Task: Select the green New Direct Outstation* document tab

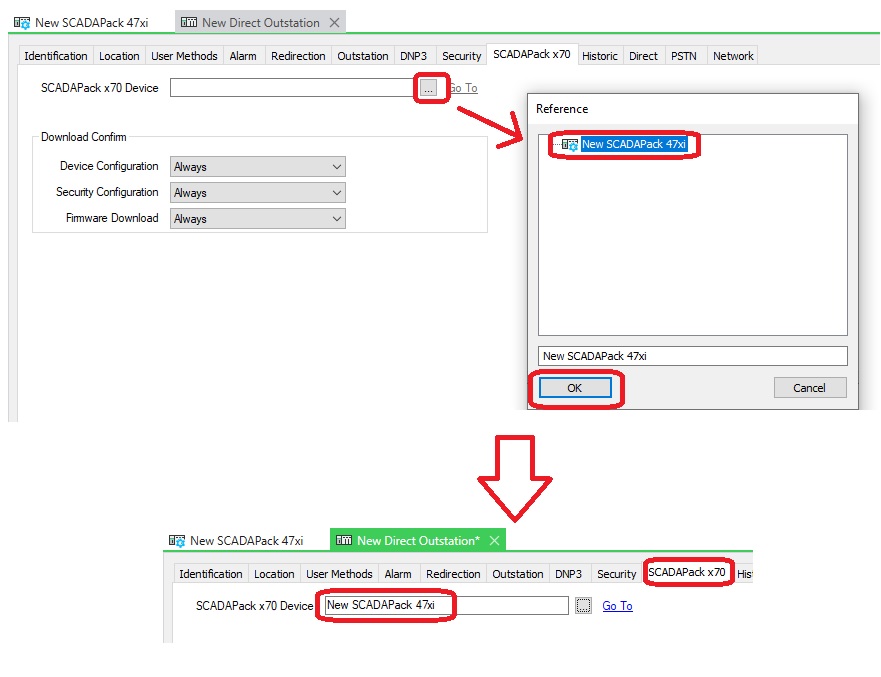Action: coord(418,540)
